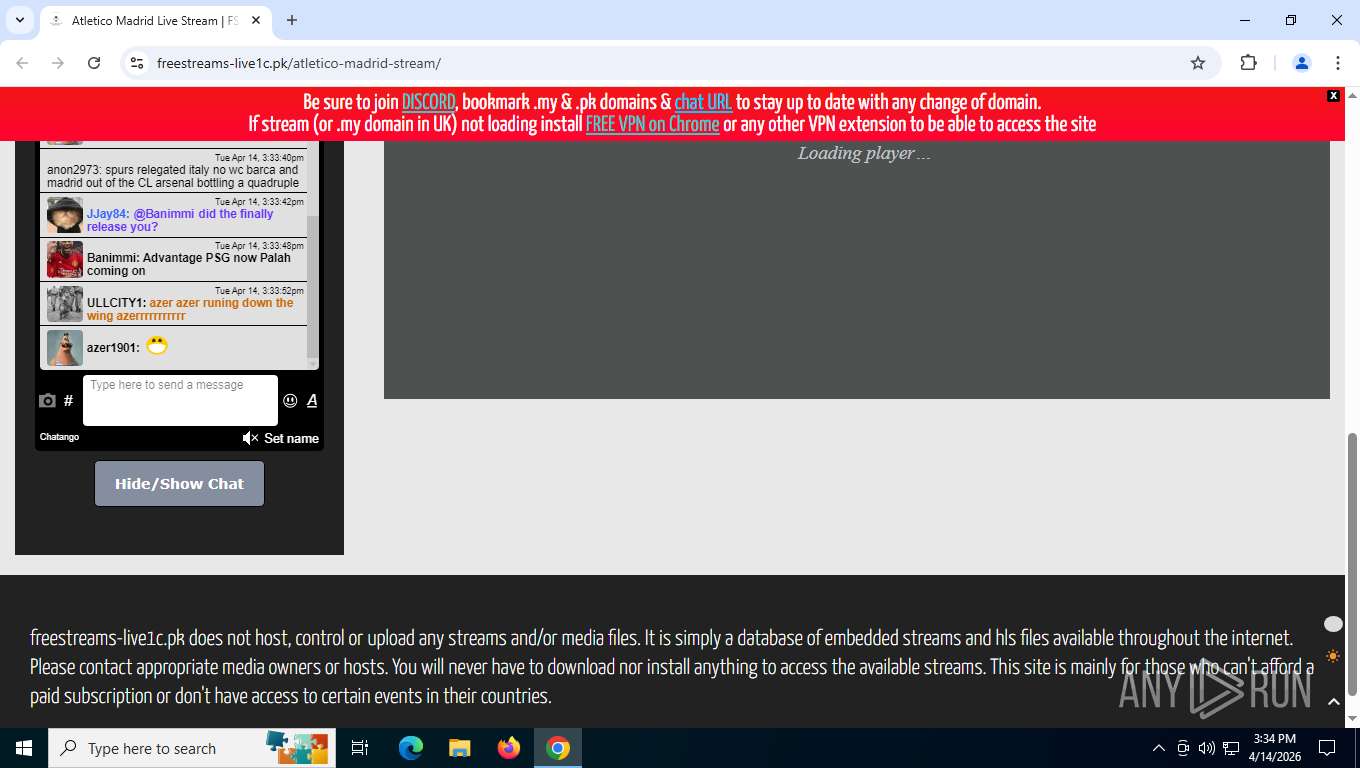
Task: Click the hashtag icon in chat
Action: (x=69, y=401)
